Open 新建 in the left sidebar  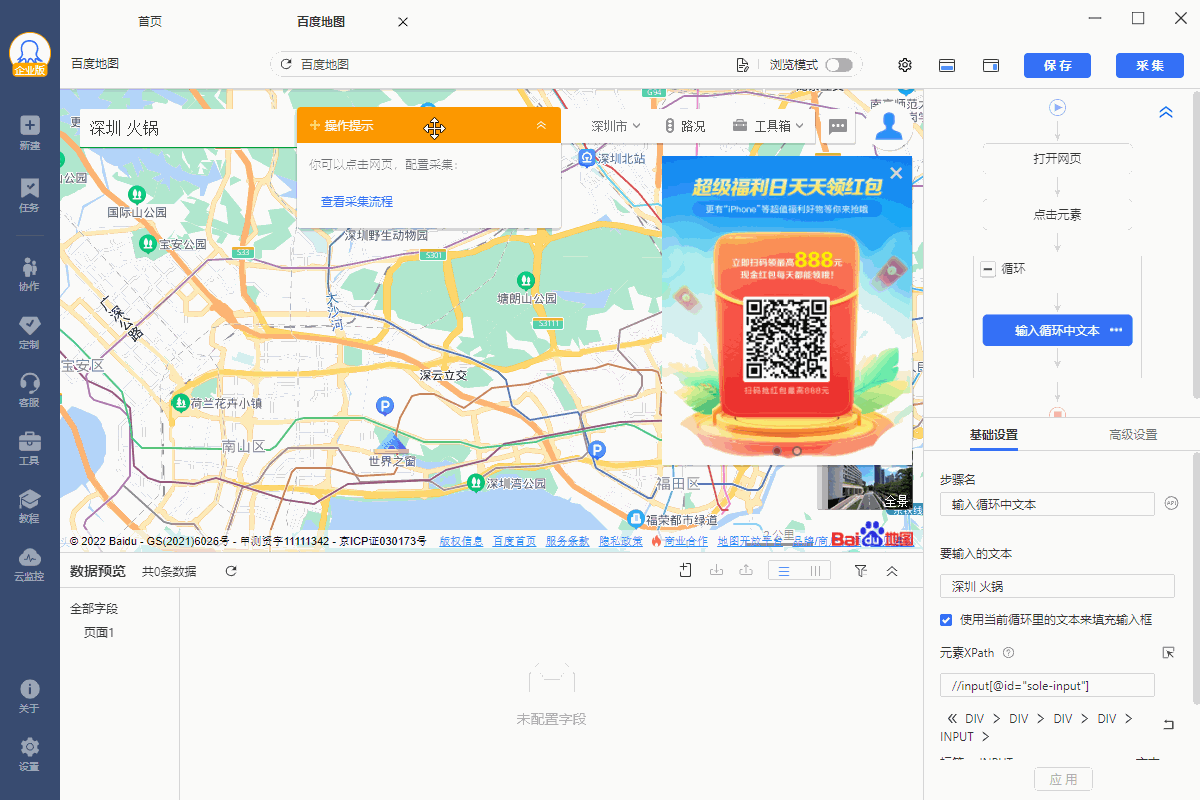point(30,132)
